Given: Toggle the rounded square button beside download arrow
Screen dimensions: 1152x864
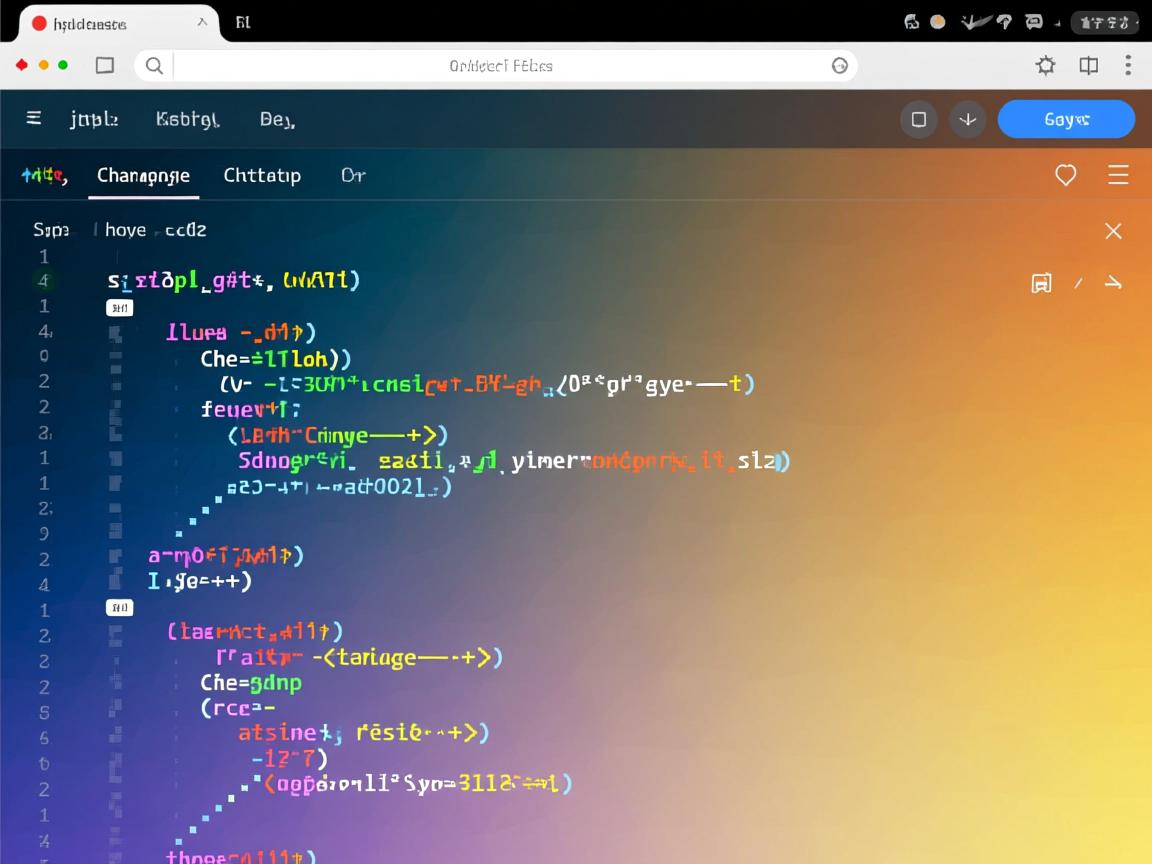Looking at the screenshot, I should (x=919, y=119).
